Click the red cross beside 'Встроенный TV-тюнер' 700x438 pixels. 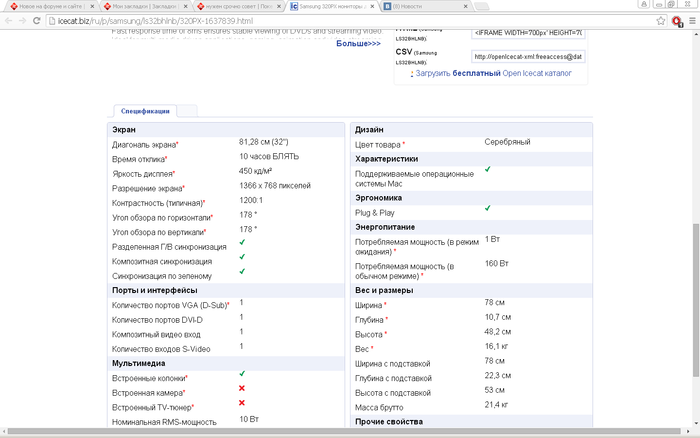(242, 403)
